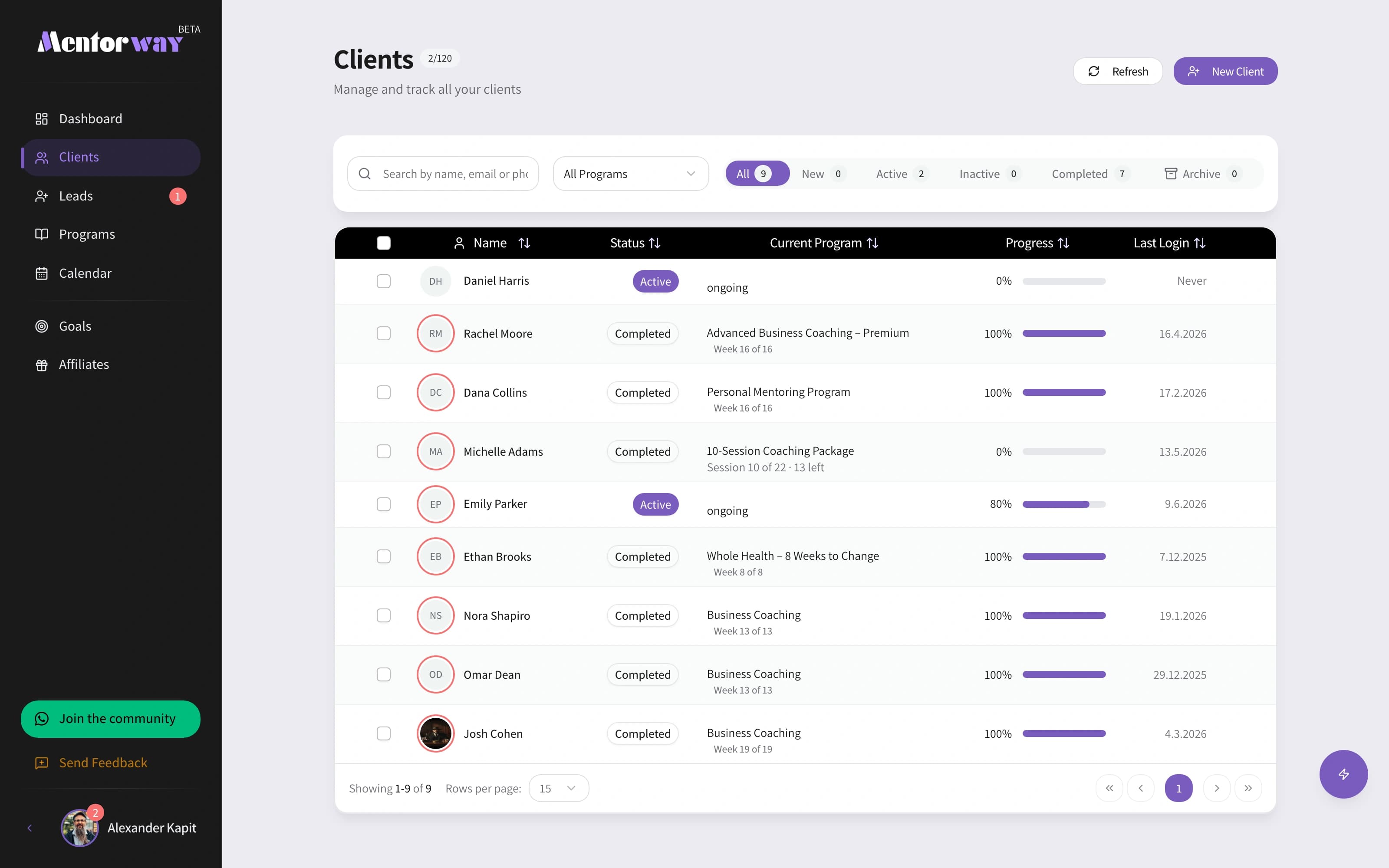
Task: Open the Calendar icon in sidebar
Action: [x=41, y=273]
